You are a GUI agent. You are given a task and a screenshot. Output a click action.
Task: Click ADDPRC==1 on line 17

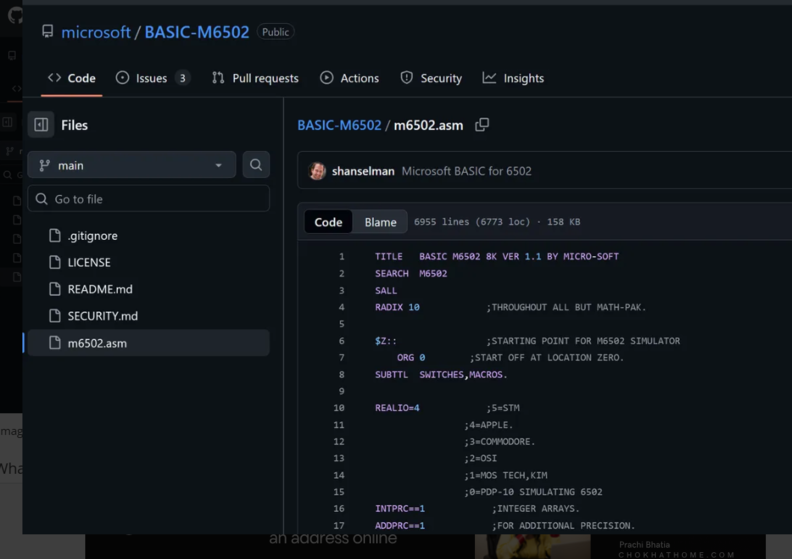[400, 525]
